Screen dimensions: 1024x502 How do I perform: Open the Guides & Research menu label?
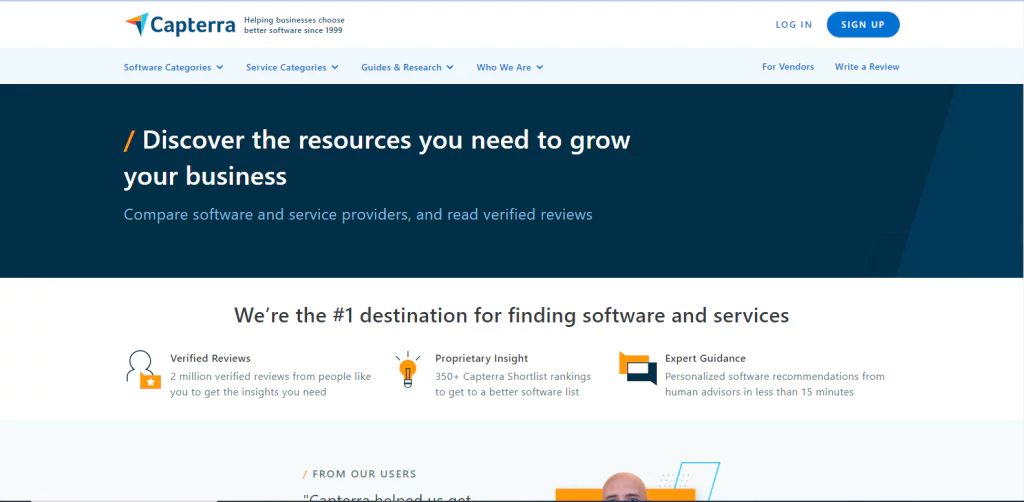(402, 67)
